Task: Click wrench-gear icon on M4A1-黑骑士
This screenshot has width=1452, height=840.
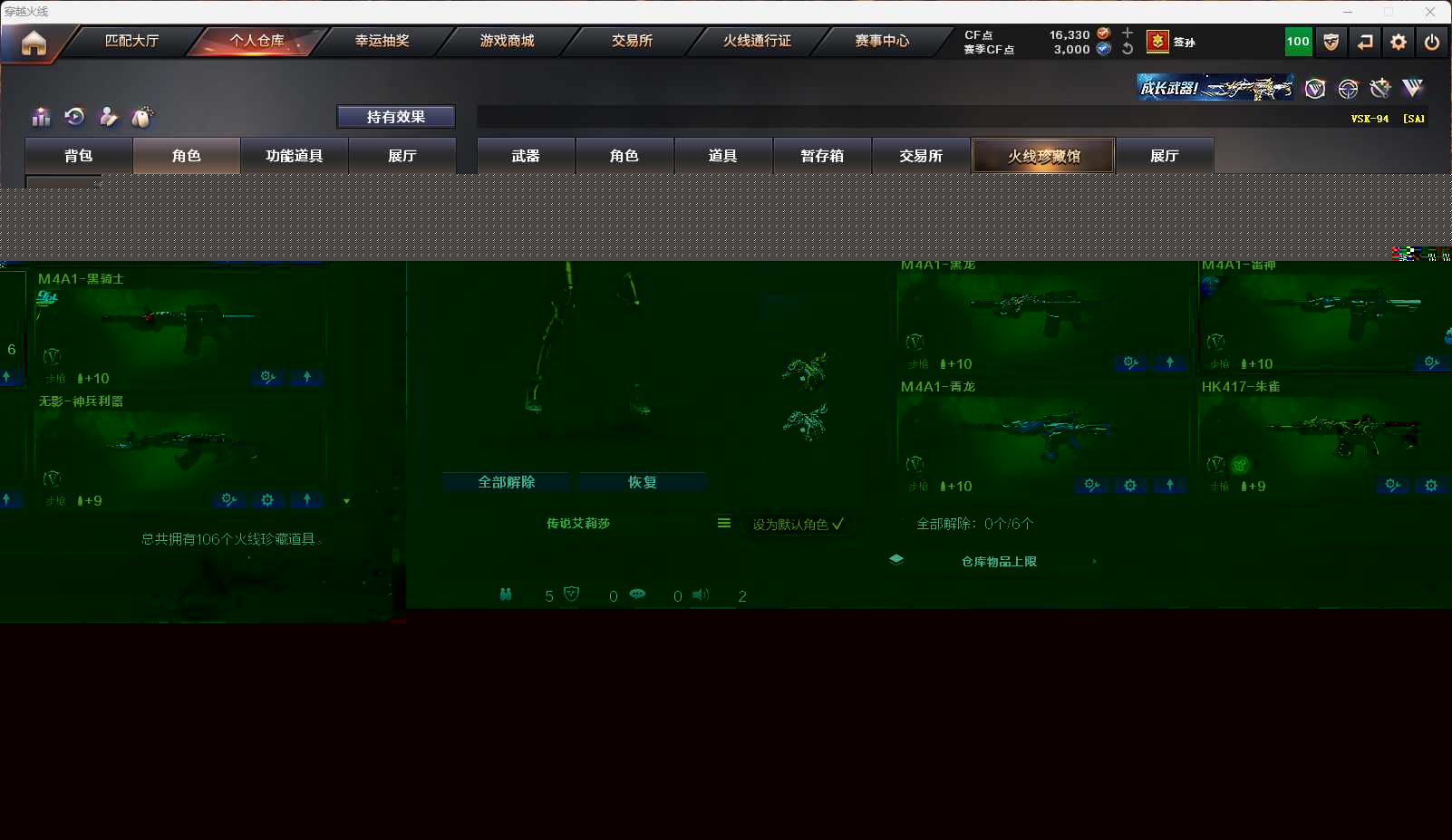Action: 268,377
